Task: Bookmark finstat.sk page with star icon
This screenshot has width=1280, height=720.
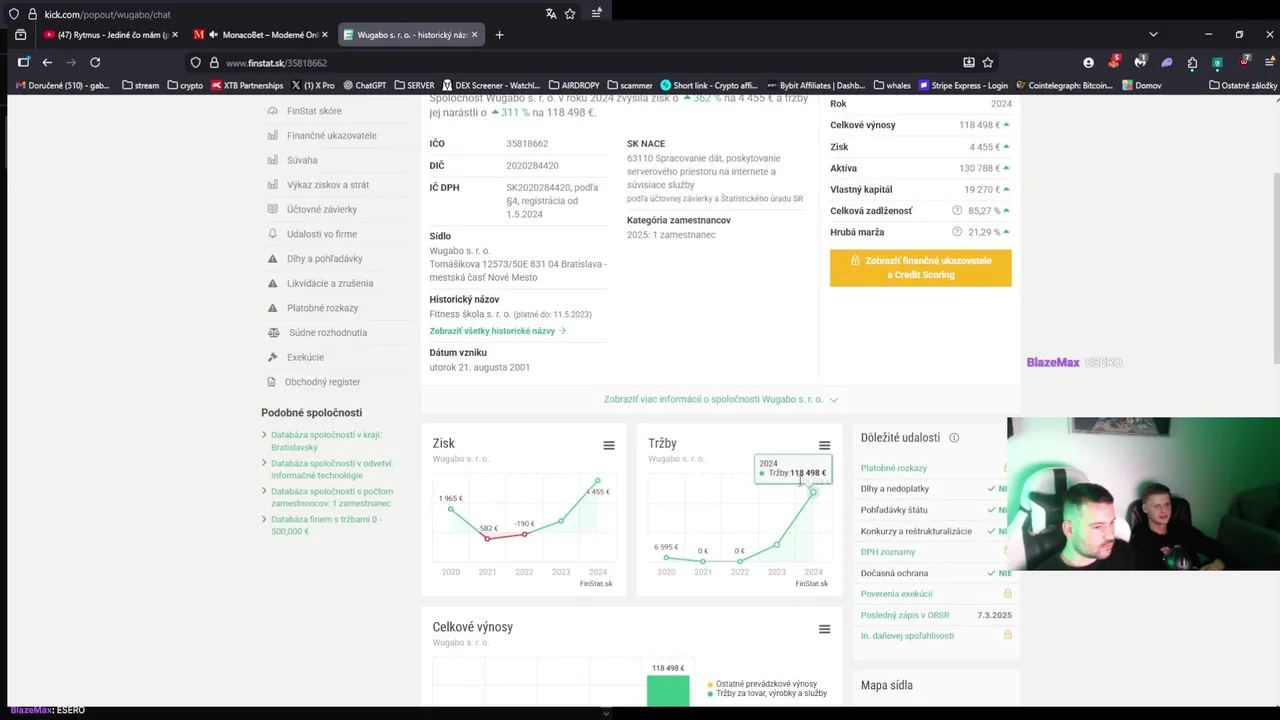Action: [x=988, y=62]
